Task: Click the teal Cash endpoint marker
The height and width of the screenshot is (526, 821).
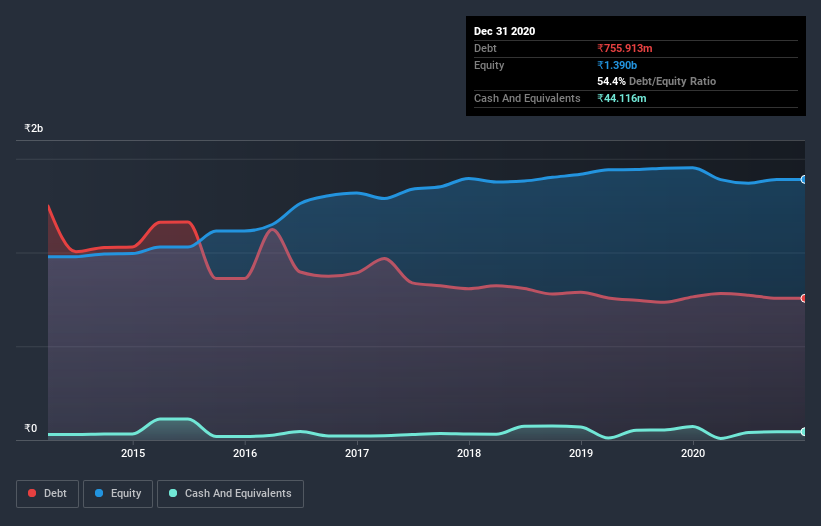Action: pos(804,432)
